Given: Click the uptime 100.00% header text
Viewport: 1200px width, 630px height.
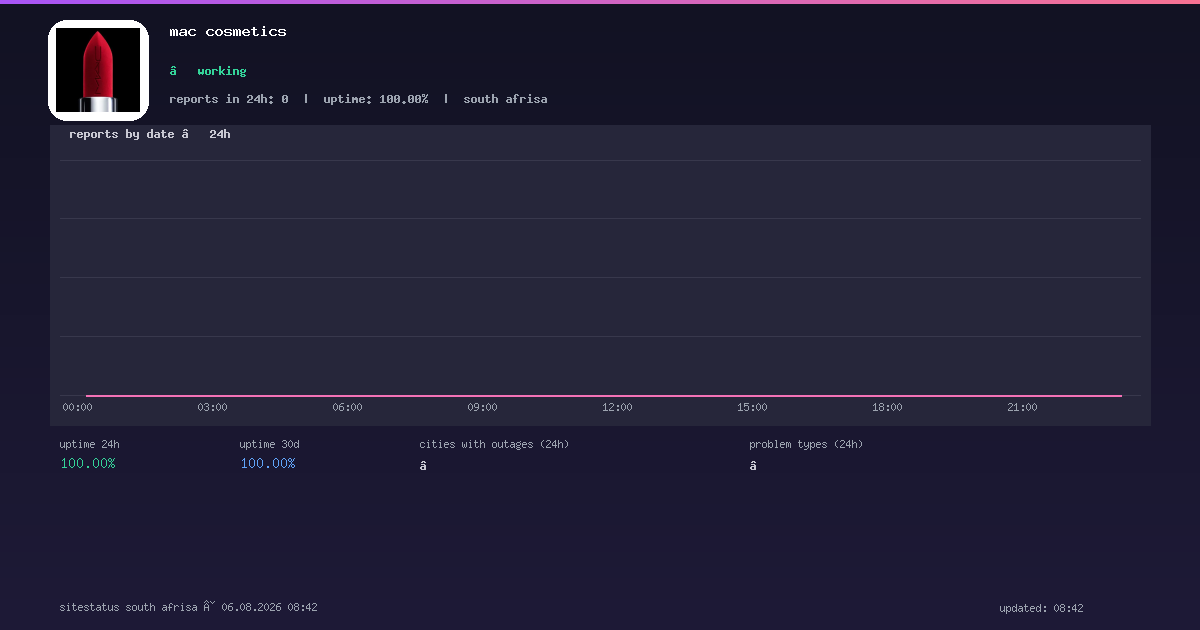Looking at the screenshot, I should pyautogui.click(x=376, y=99).
